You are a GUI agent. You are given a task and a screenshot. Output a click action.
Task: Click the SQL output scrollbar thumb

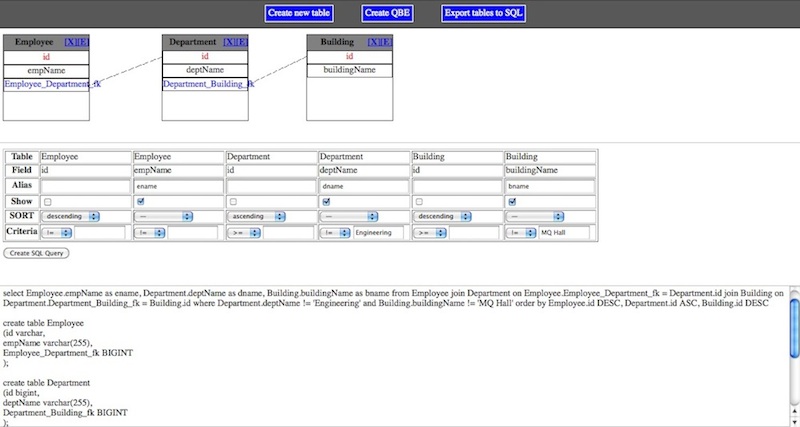pos(794,328)
